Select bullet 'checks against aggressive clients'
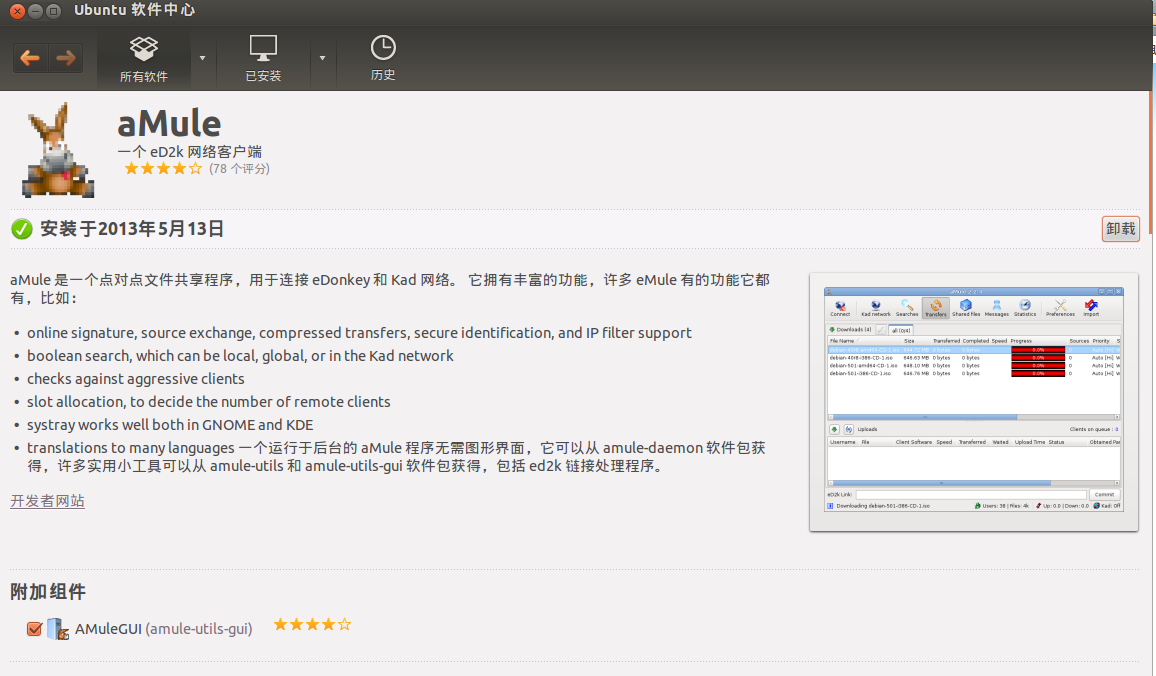 (x=136, y=379)
